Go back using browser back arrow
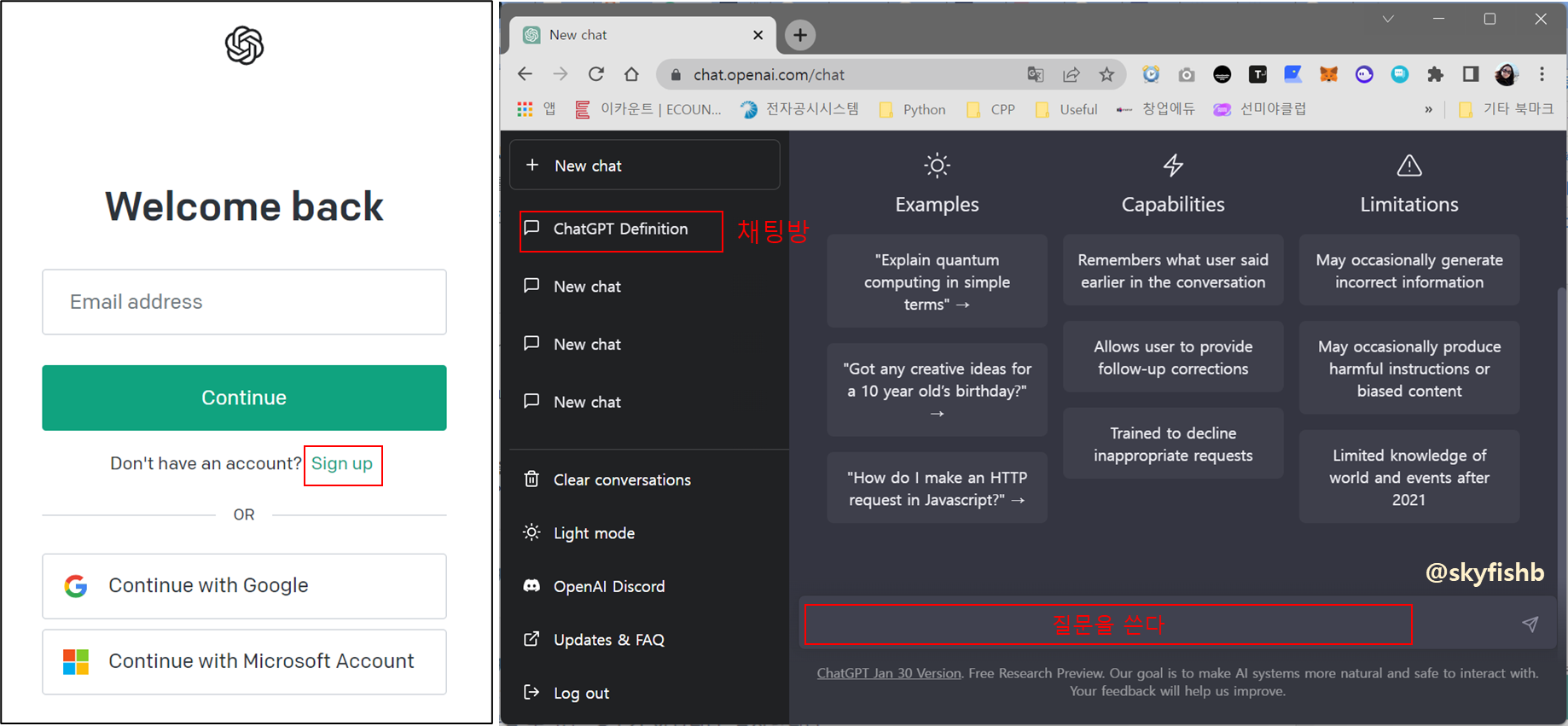The height and width of the screenshot is (726, 1568). pyautogui.click(x=525, y=74)
